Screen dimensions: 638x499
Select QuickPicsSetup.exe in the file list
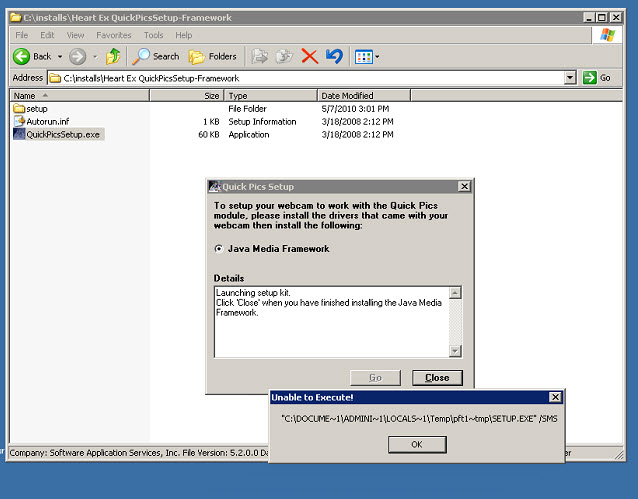point(63,134)
